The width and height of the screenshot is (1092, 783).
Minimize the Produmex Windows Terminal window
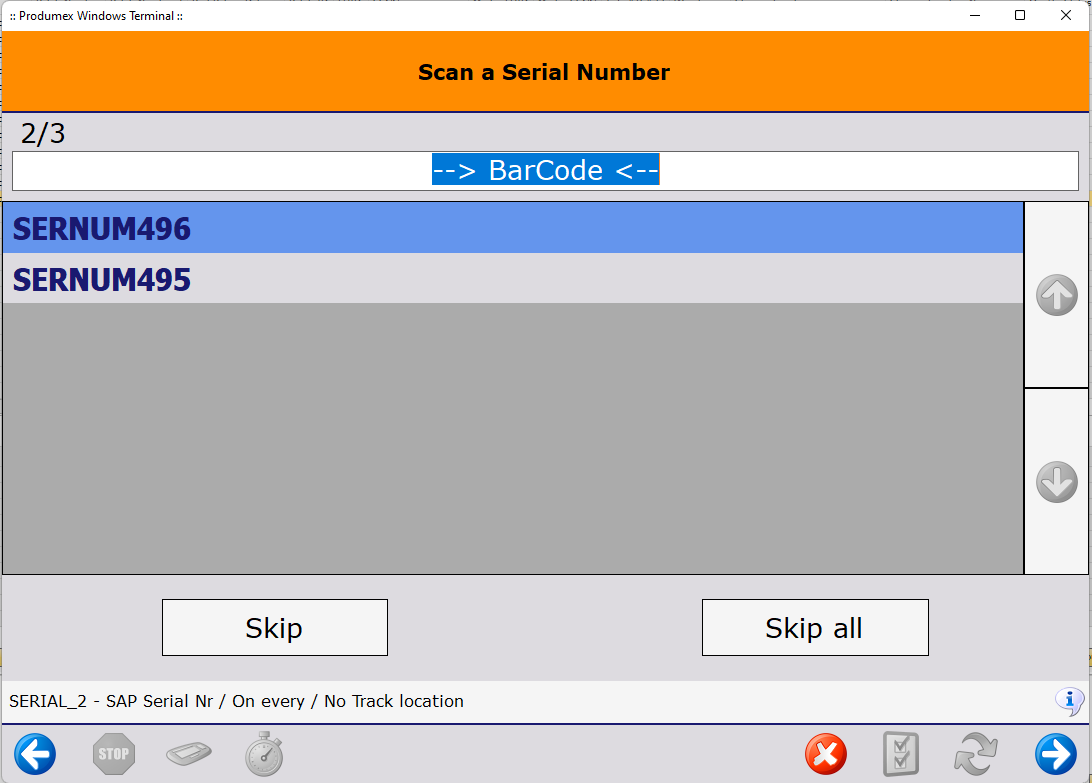point(975,15)
